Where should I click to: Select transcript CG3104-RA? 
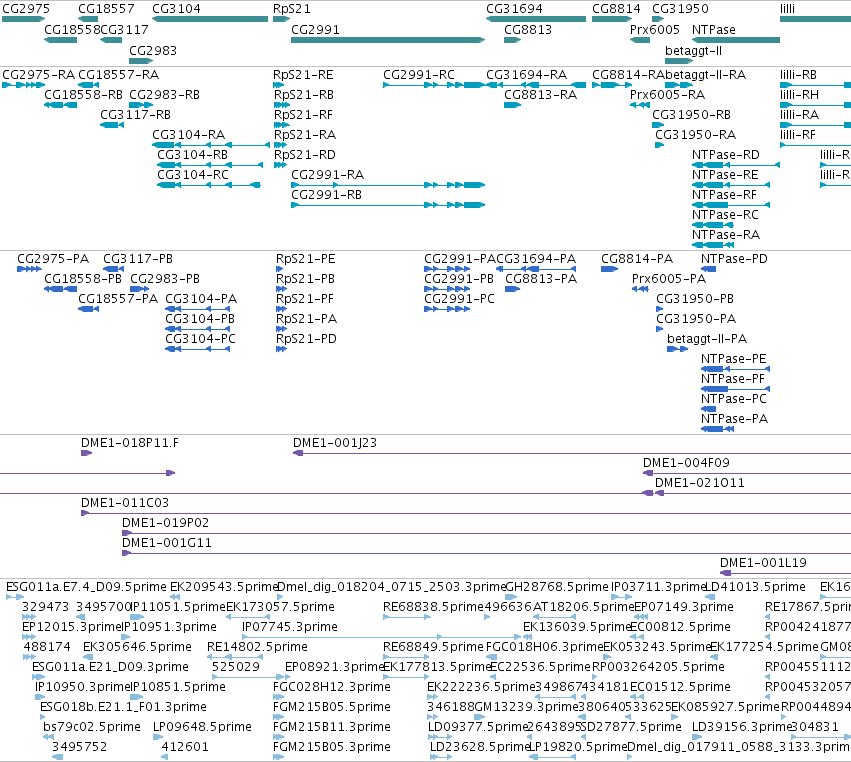coord(211,145)
